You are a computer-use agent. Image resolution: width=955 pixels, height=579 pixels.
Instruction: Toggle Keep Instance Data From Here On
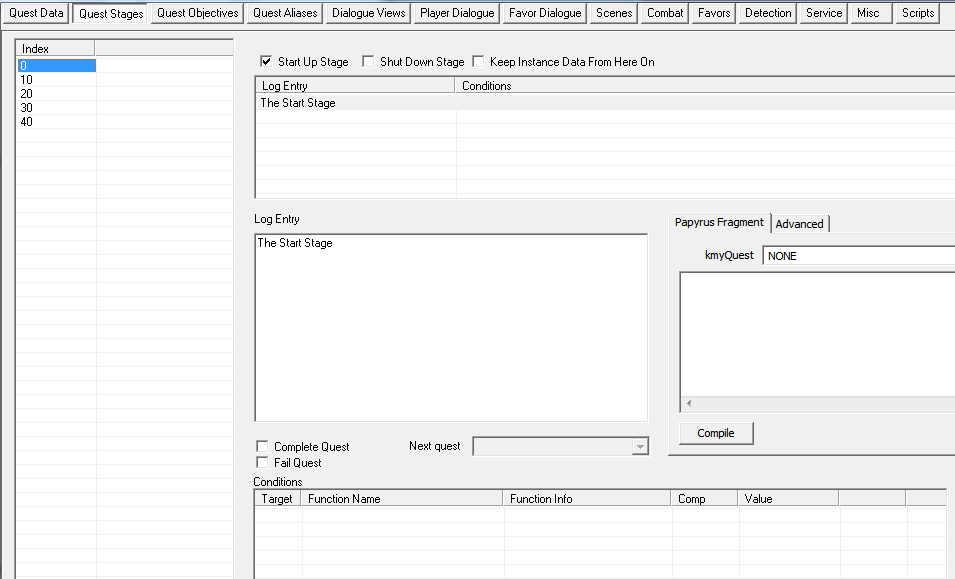pos(478,62)
